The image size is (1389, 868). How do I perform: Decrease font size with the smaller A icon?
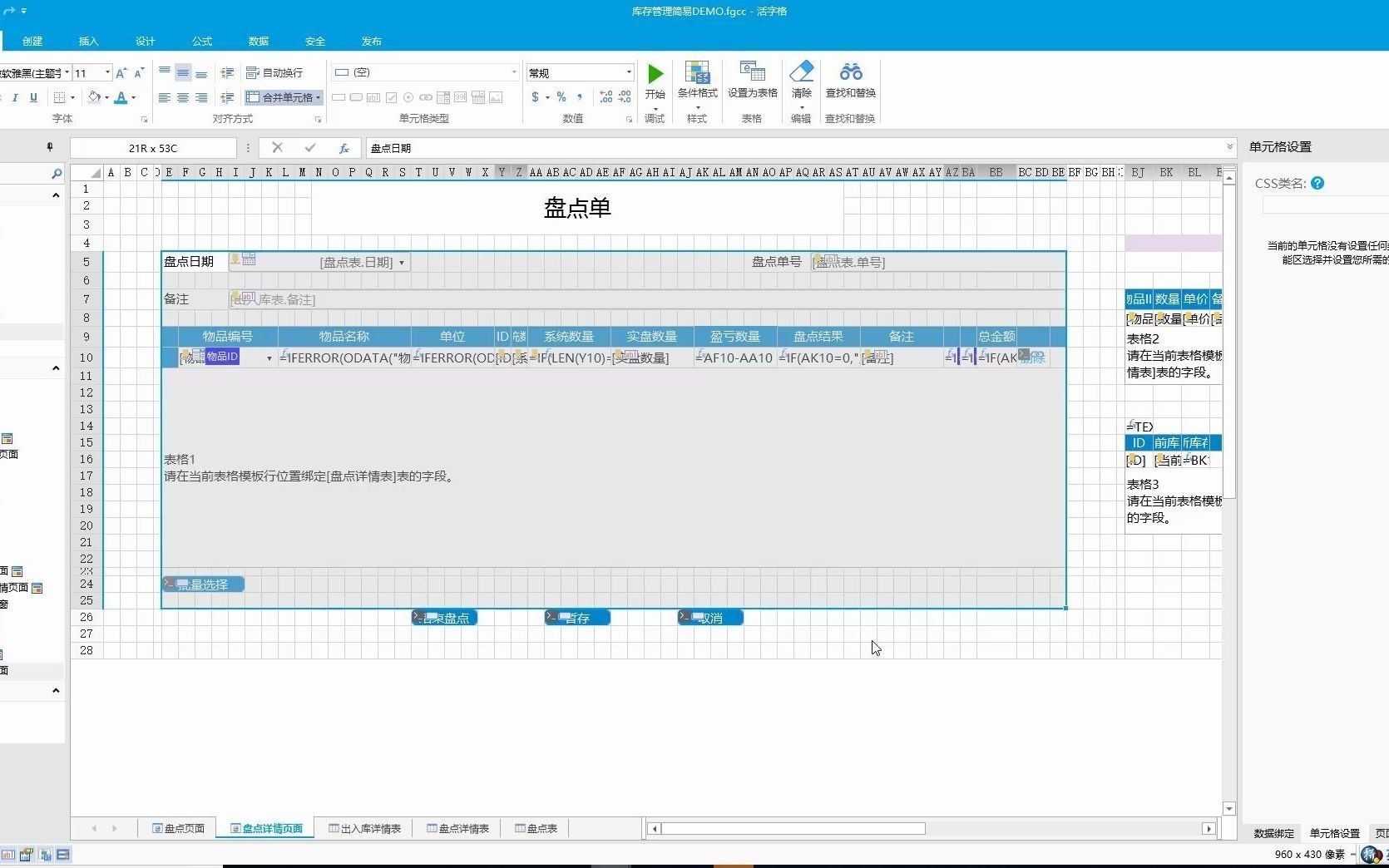139,73
